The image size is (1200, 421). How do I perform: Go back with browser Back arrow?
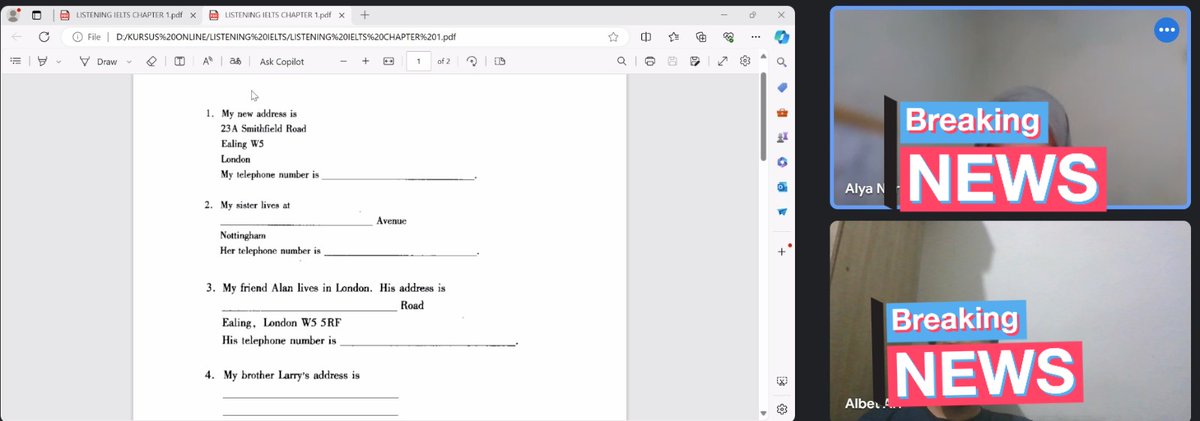pyautogui.click(x=16, y=36)
